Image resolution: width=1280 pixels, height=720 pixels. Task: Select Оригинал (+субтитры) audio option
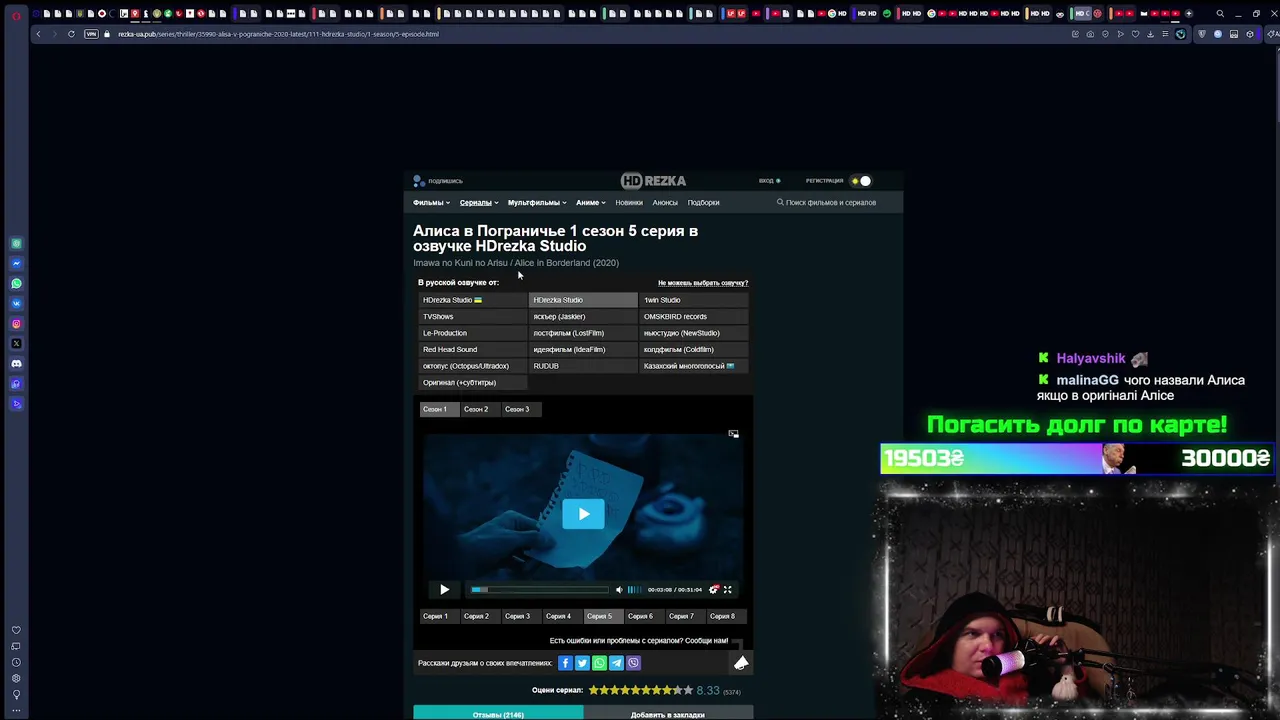472,383
